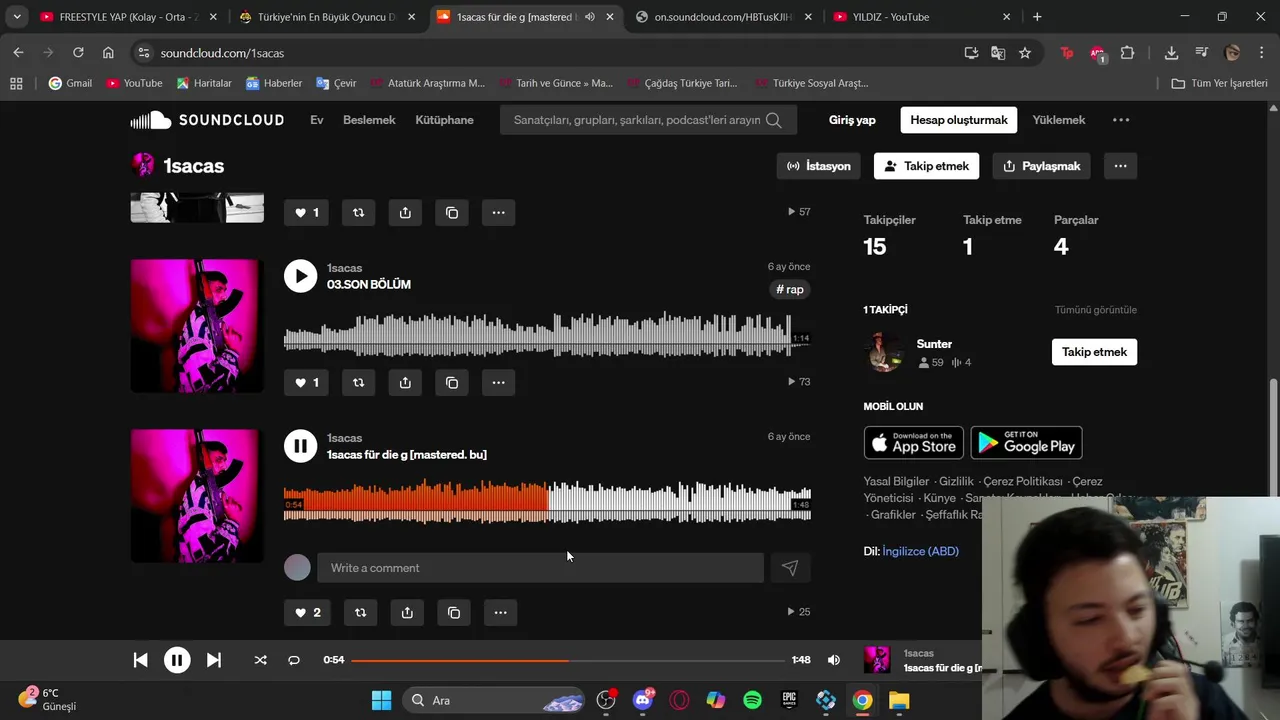Open more options for 03.SON BÖLÜM
1280x720 pixels.
(x=498, y=382)
